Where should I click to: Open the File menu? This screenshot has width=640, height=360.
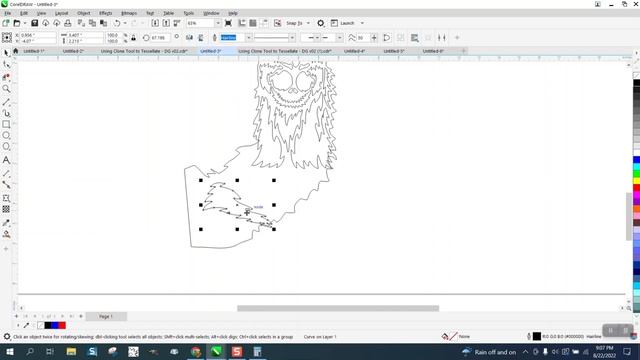click(8, 13)
